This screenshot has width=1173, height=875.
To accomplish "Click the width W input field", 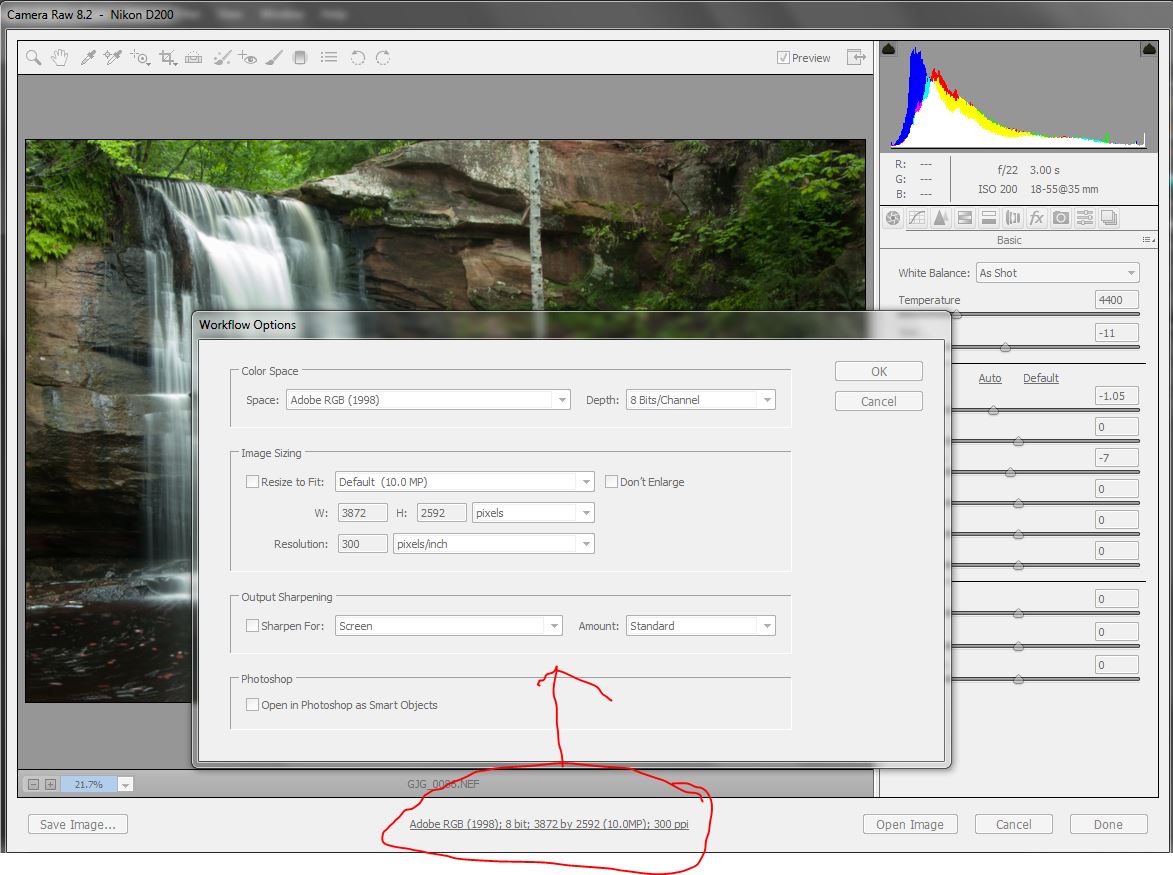I will pyautogui.click(x=363, y=513).
